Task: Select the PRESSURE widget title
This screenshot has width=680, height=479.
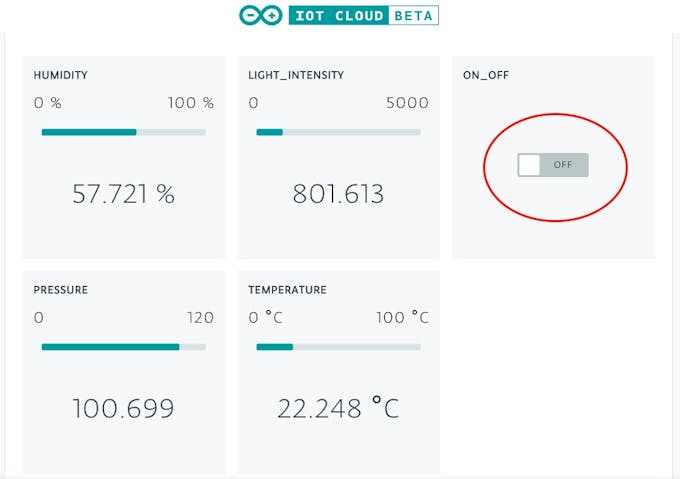Action: [61, 290]
